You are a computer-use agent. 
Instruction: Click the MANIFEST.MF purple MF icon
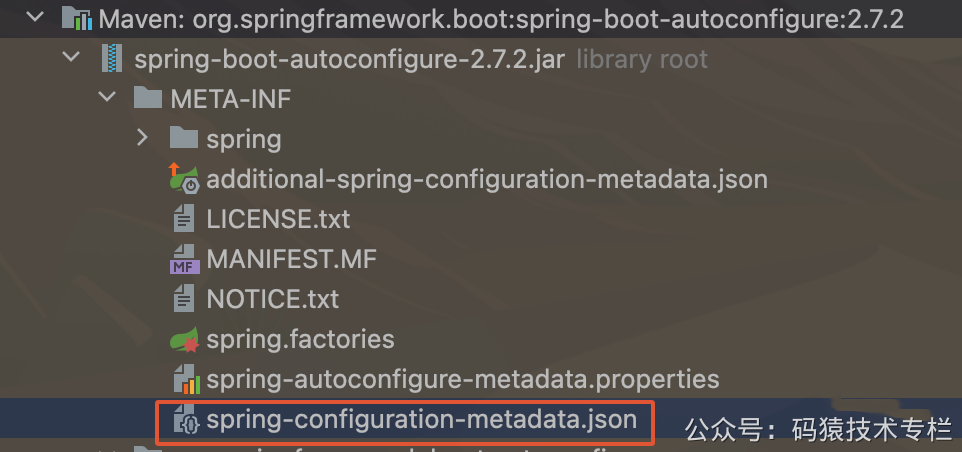[184, 259]
